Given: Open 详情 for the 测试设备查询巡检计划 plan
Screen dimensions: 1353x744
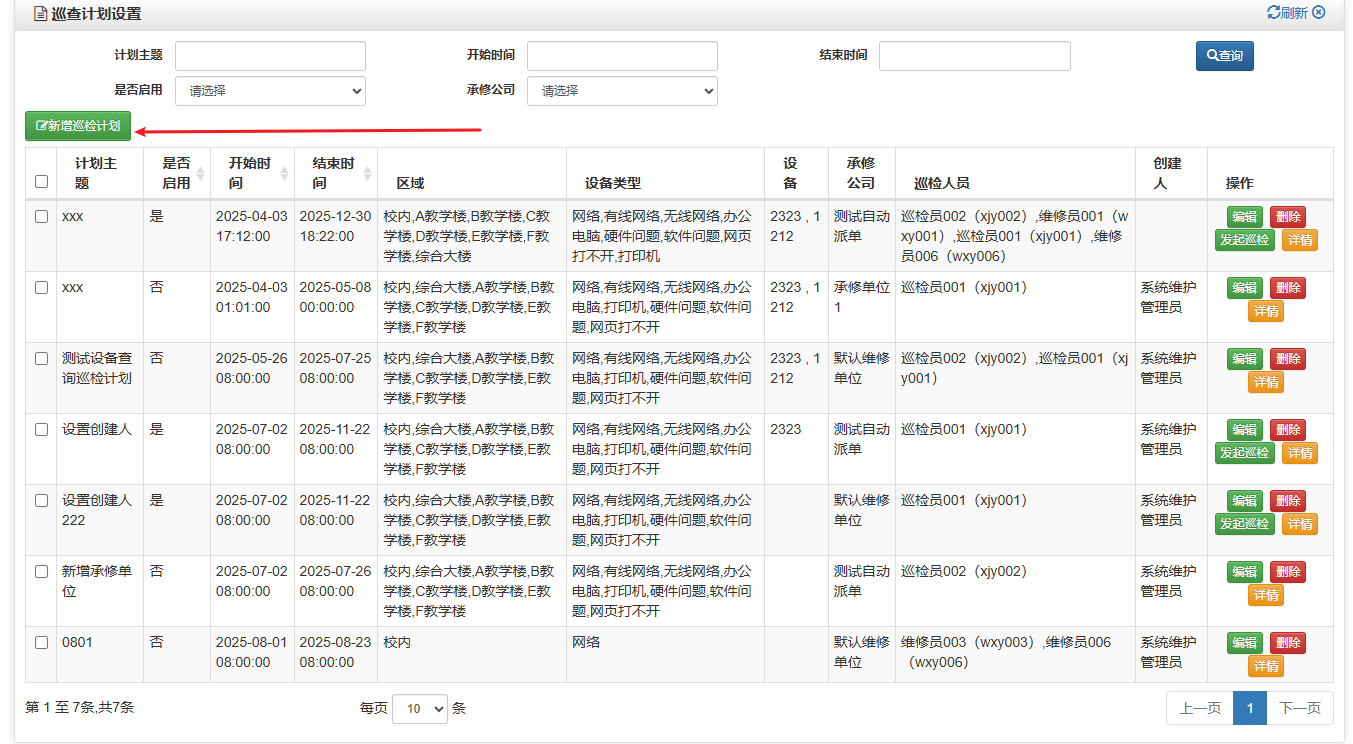Looking at the screenshot, I should click(1266, 382).
